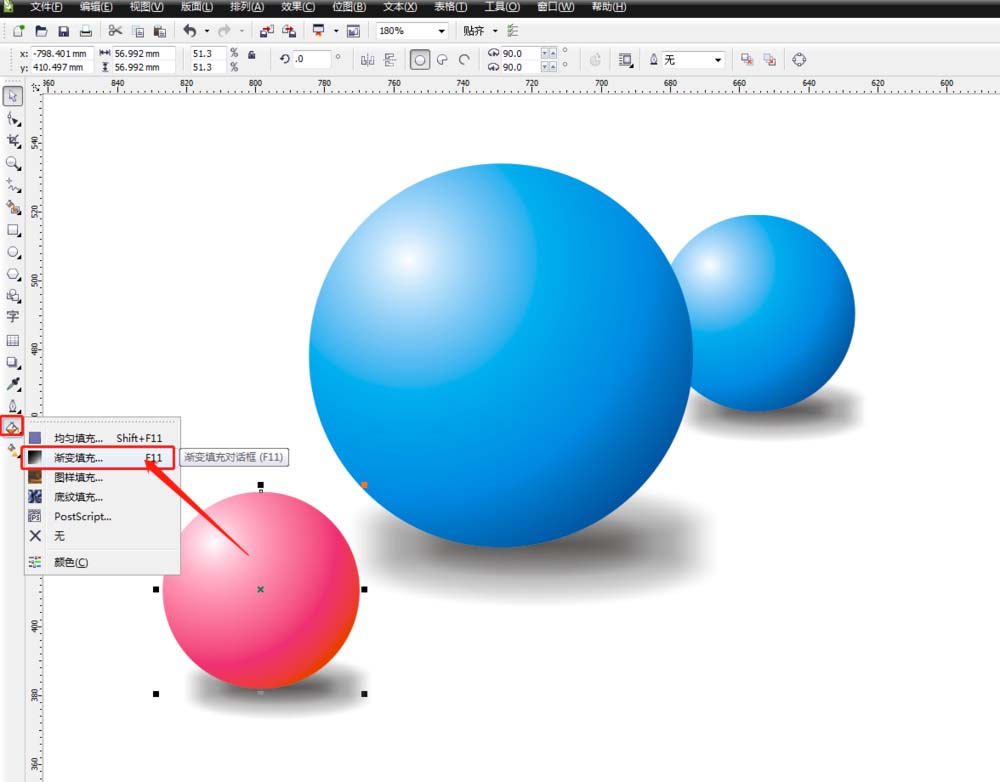Open the 工具(O) menu
This screenshot has width=1000, height=782.
pos(502,7)
